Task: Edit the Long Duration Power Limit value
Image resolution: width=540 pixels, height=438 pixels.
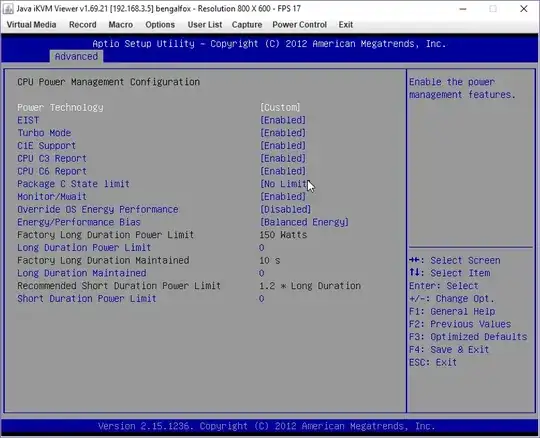Action: [x=262, y=248]
